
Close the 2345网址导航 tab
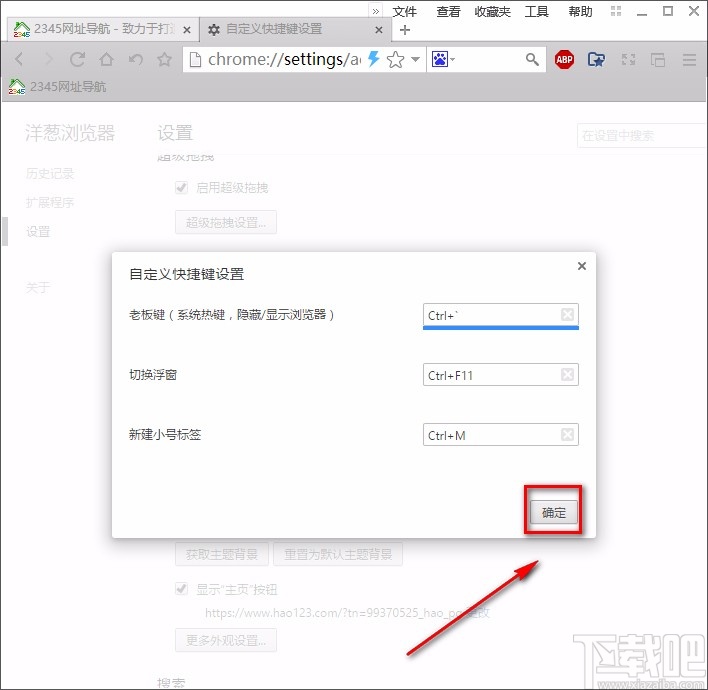187,30
